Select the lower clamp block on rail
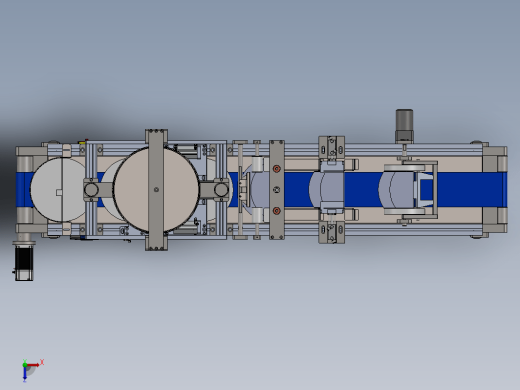Screen dimensions: 520x390 tap(331, 232)
